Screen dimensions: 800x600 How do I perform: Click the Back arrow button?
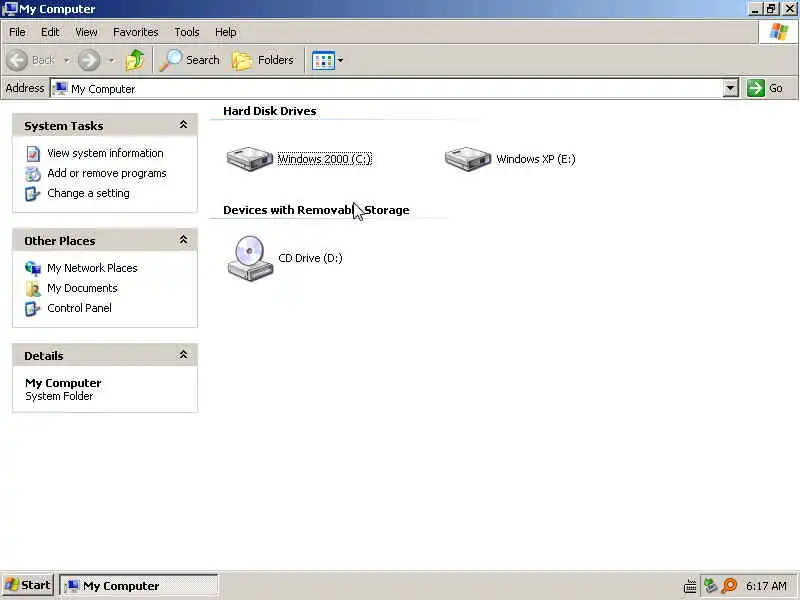[x=17, y=60]
